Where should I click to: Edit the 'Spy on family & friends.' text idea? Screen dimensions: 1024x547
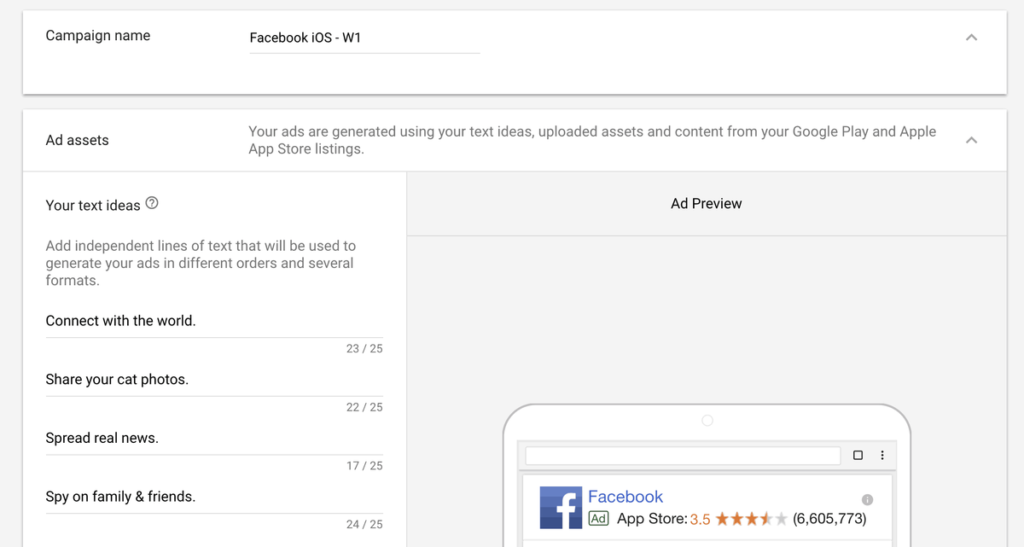[x=214, y=497]
